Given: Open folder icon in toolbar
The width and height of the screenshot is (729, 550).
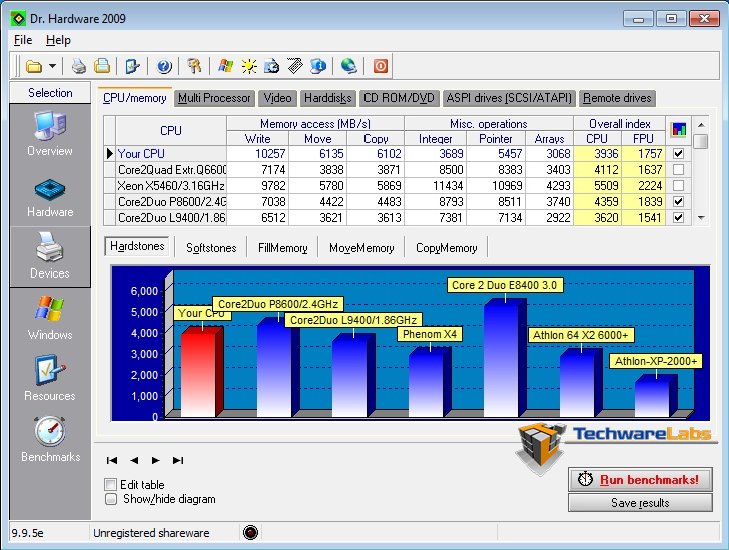Looking at the screenshot, I should 33,66.
